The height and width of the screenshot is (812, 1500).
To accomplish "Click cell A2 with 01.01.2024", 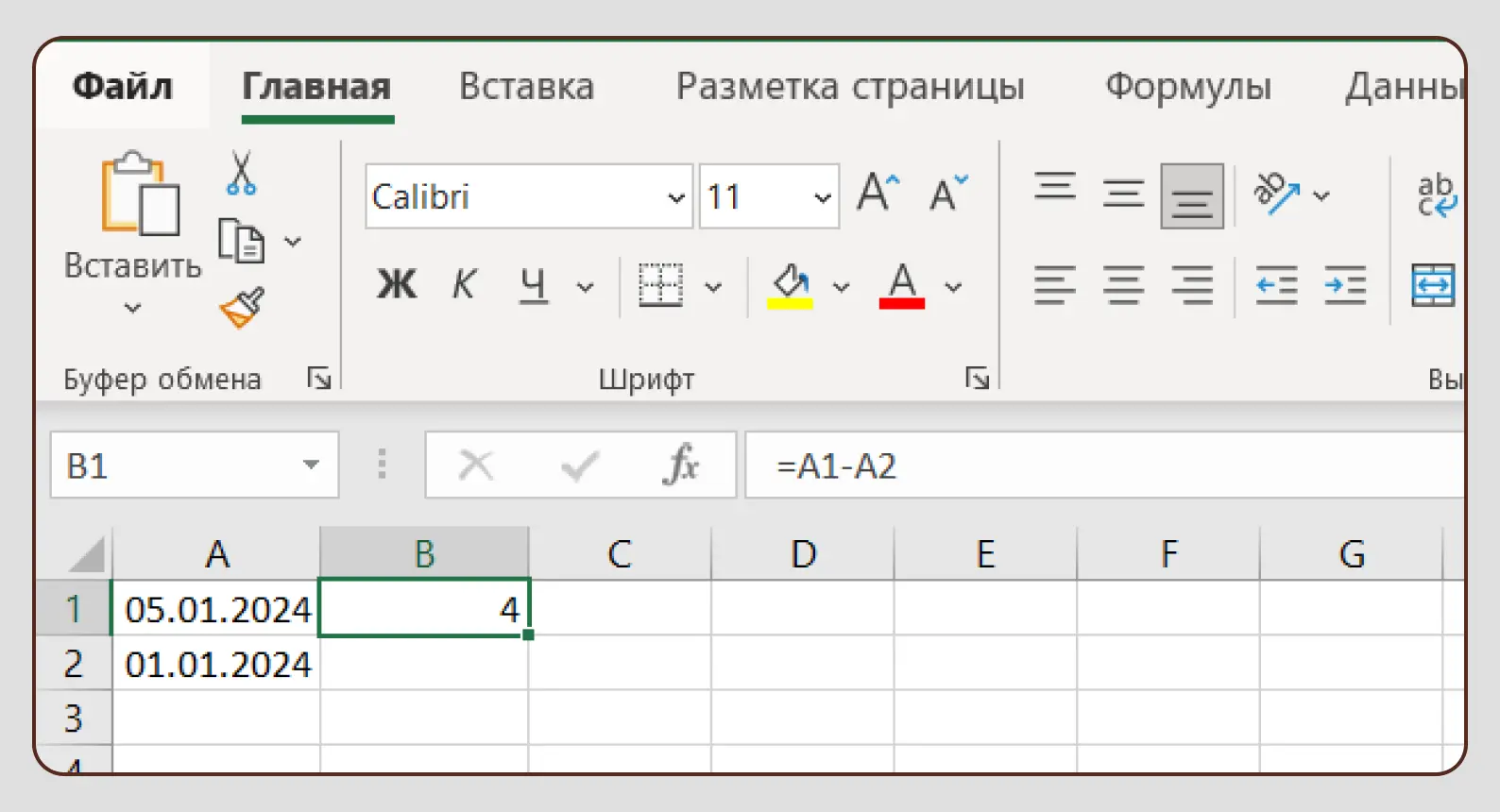I will [216, 664].
